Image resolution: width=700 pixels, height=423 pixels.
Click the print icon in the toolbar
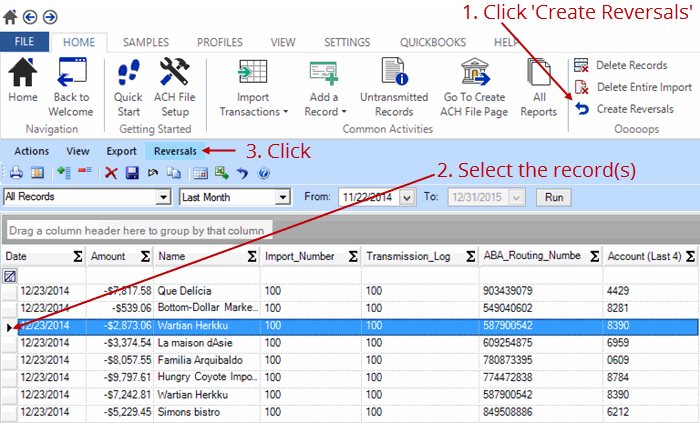coord(15,173)
